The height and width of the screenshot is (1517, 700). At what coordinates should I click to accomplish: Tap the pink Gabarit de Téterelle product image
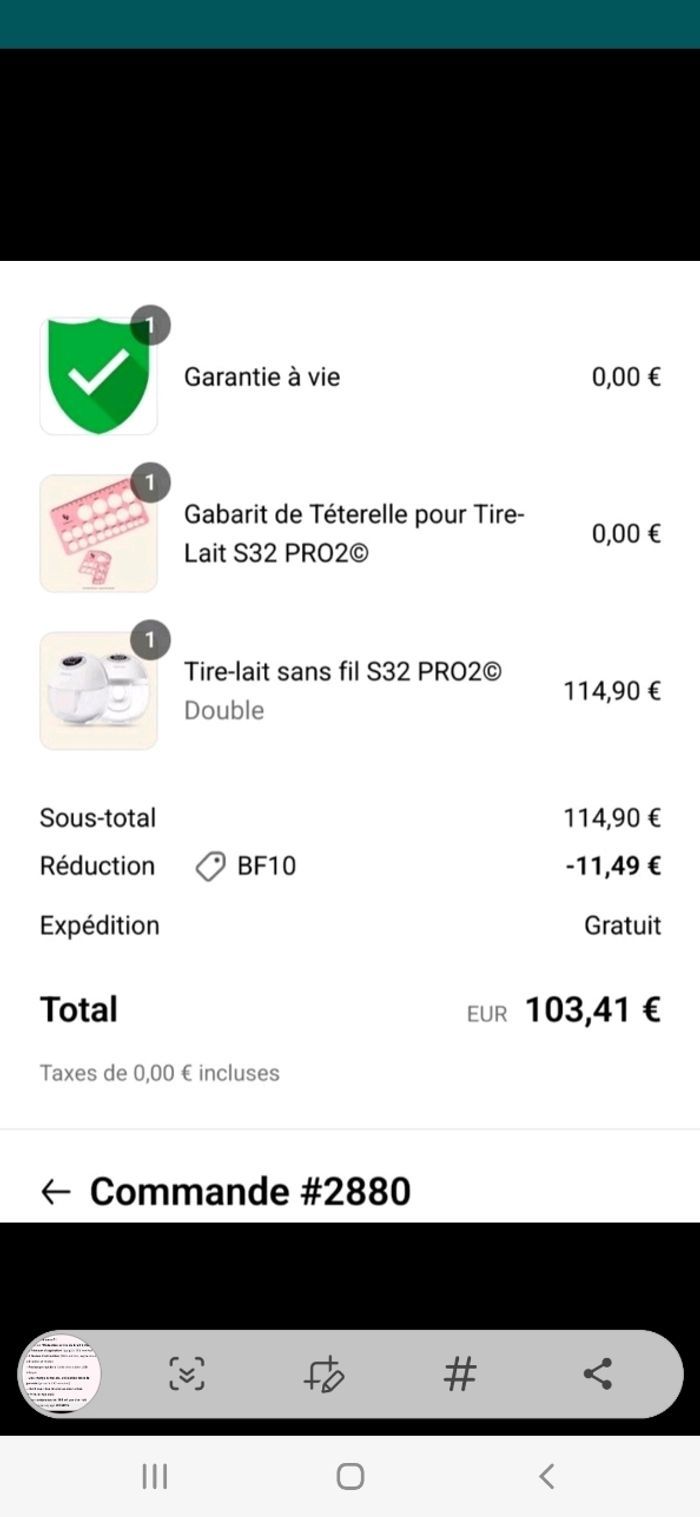(98, 533)
